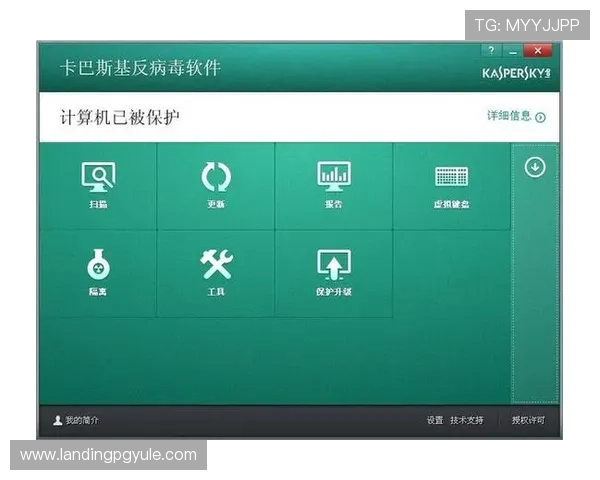Open 技术支持 (Technical Support)
600x480 pixels.
click(466, 420)
